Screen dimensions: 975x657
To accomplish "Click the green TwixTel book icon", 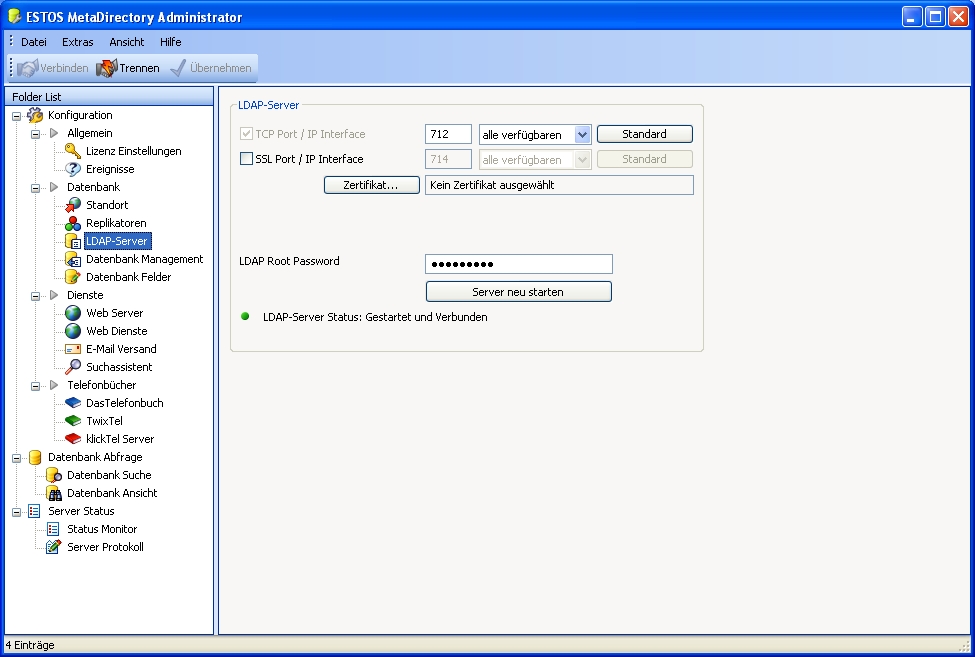I will (x=73, y=421).
